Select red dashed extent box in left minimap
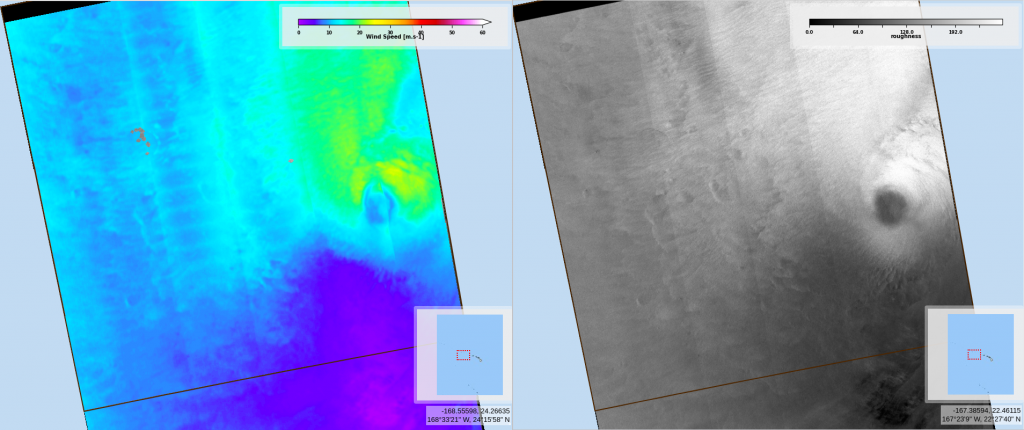This screenshot has height=430, width=1024. coord(462,354)
